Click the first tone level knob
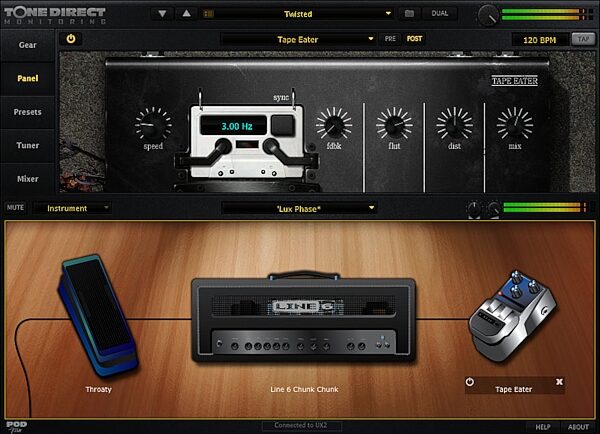Viewport: 600px width, 434px height. (474, 209)
